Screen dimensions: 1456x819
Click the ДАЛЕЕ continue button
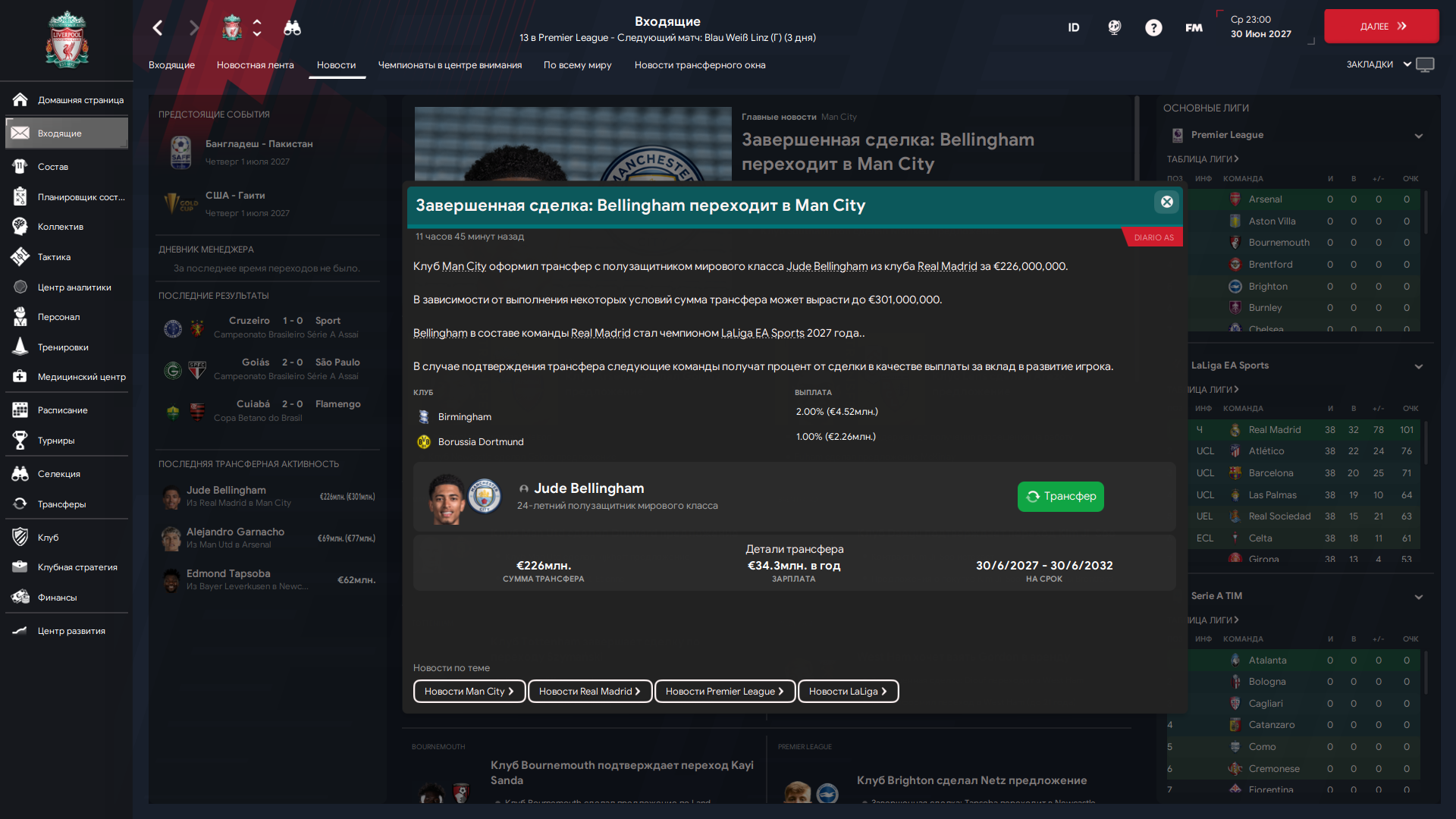(x=1381, y=27)
